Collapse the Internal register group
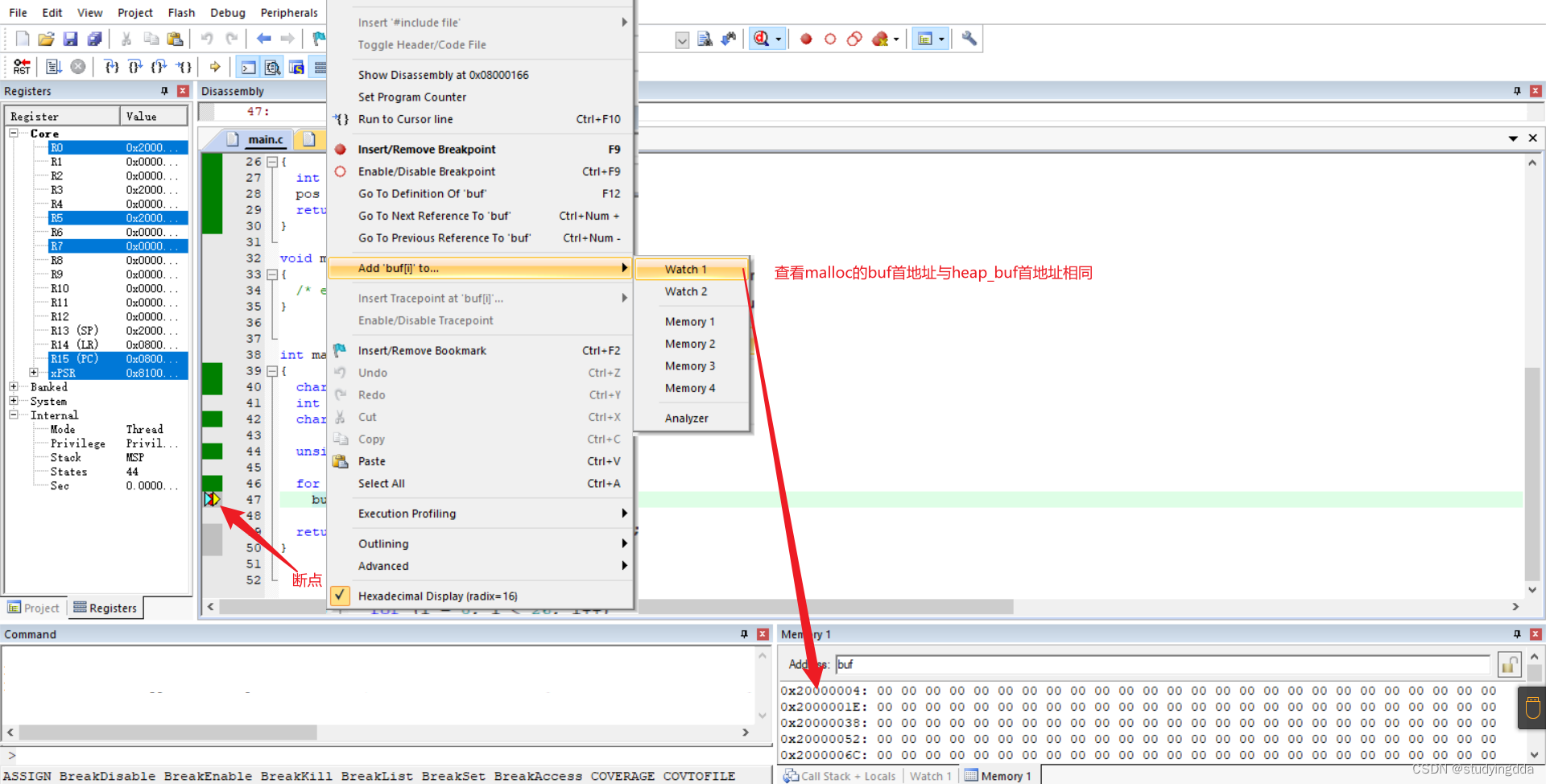The height and width of the screenshot is (784, 1546). point(14,415)
